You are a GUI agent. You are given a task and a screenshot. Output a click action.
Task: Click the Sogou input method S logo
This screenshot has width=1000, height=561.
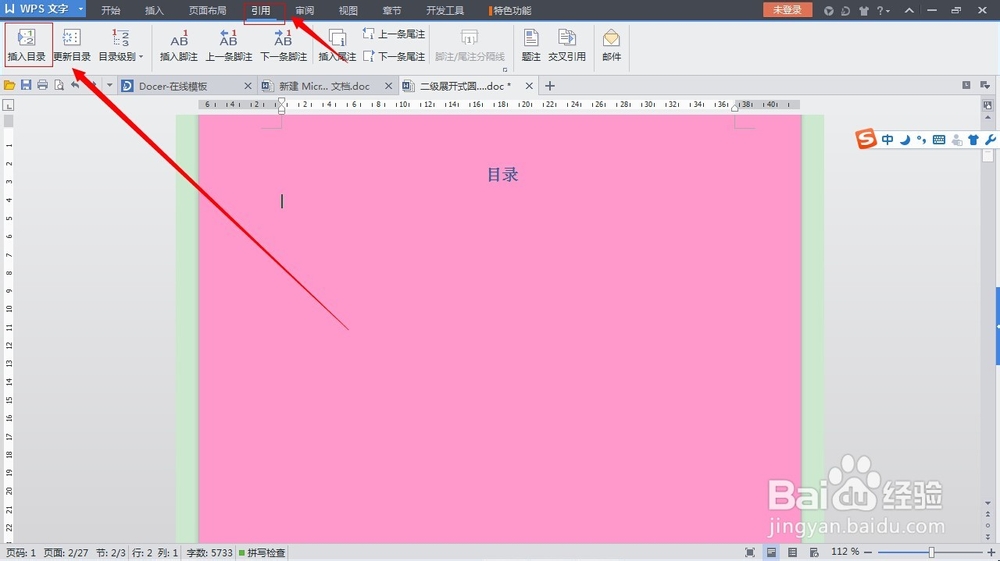(x=866, y=138)
